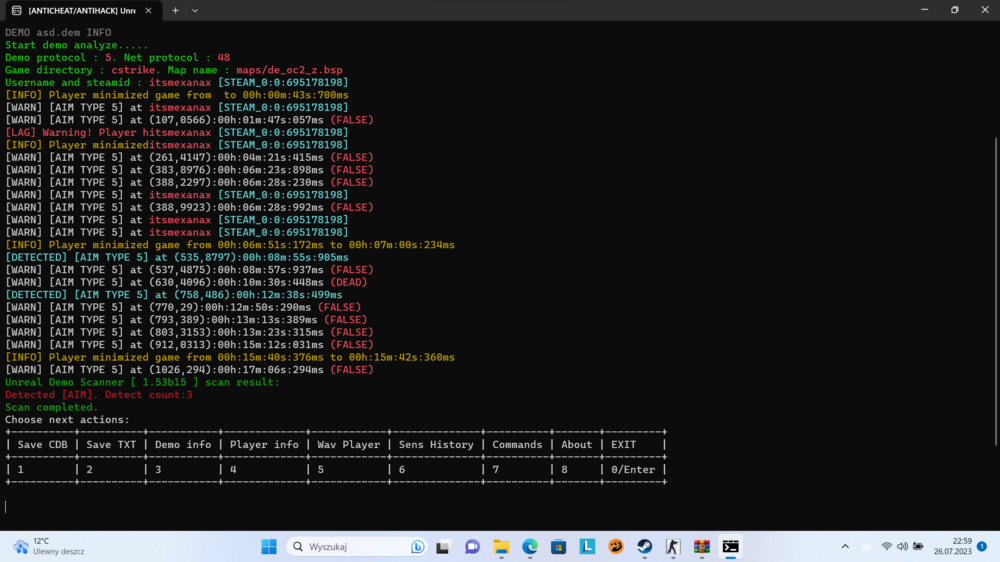Launch Microsoft Edge from the taskbar

pyautogui.click(x=530, y=547)
